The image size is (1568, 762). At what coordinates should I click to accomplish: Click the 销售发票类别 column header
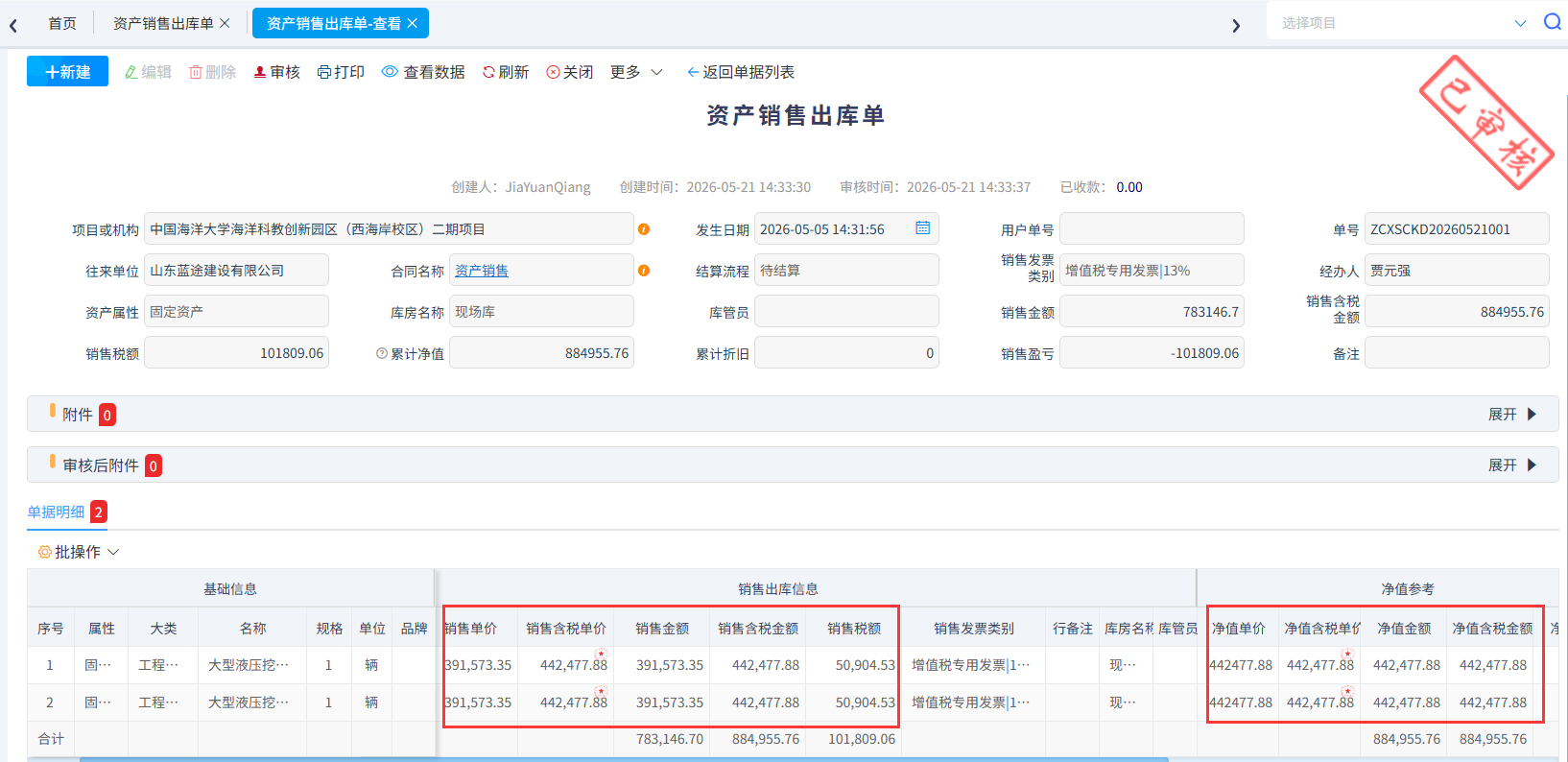pyautogui.click(x=974, y=629)
